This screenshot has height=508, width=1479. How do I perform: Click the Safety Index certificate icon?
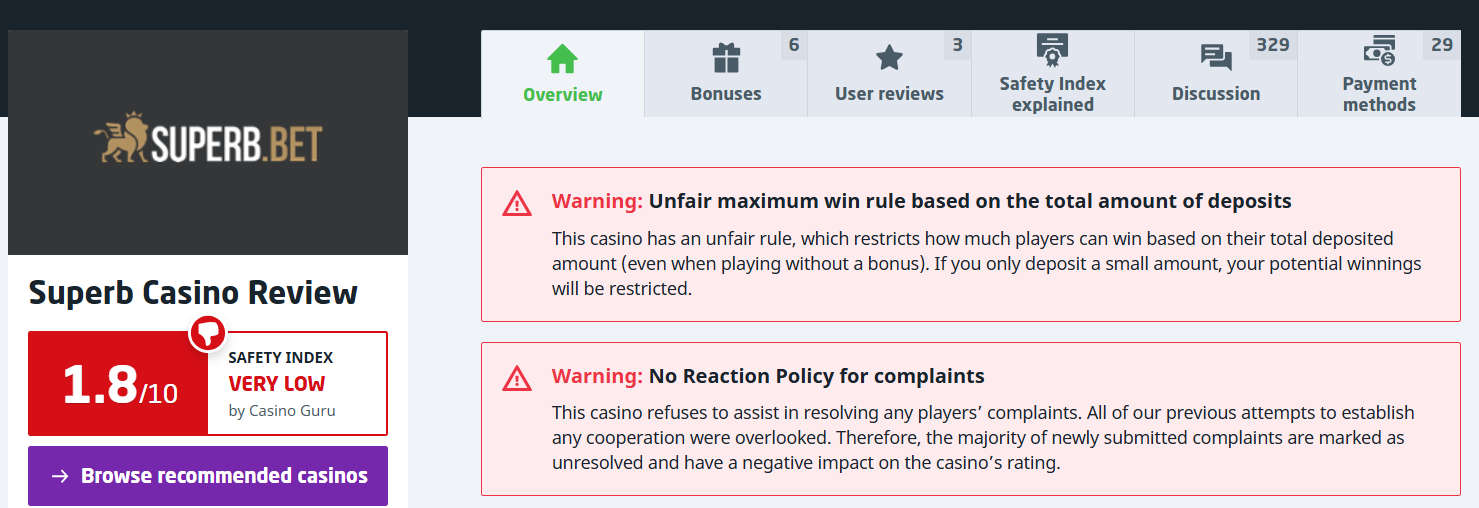pyautogui.click(x=1052, y=48)
